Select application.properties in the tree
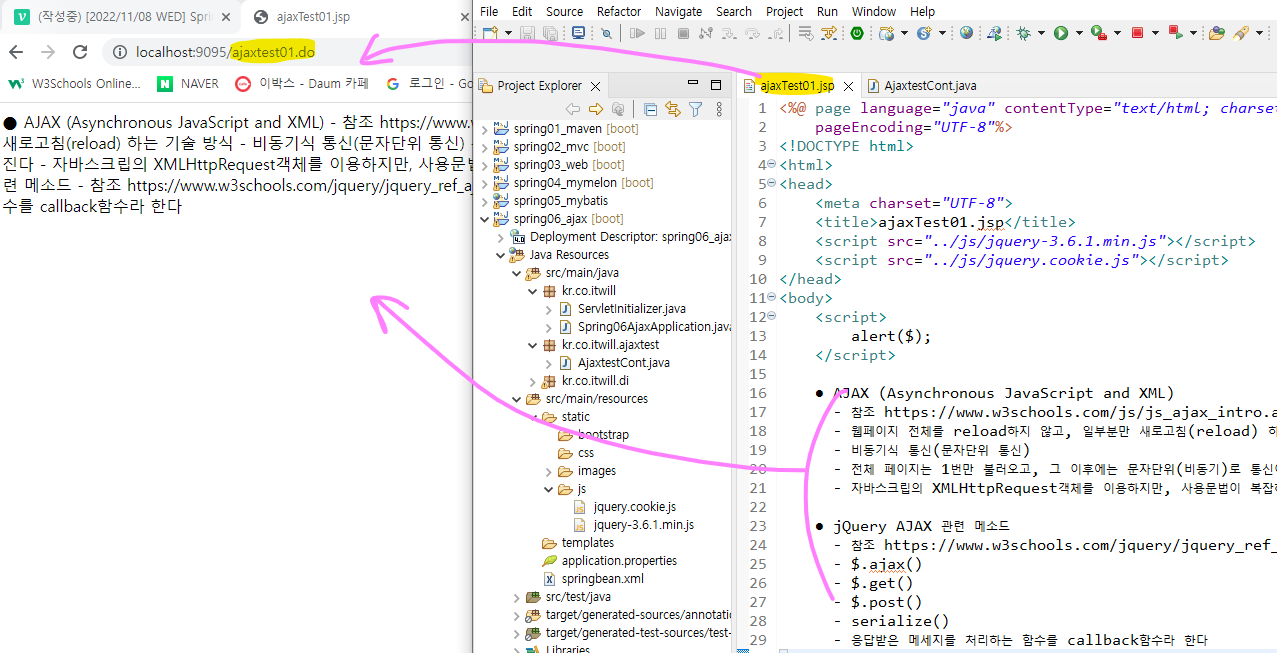This screenshot has width=1277, height=653. (x=610, y=561)
